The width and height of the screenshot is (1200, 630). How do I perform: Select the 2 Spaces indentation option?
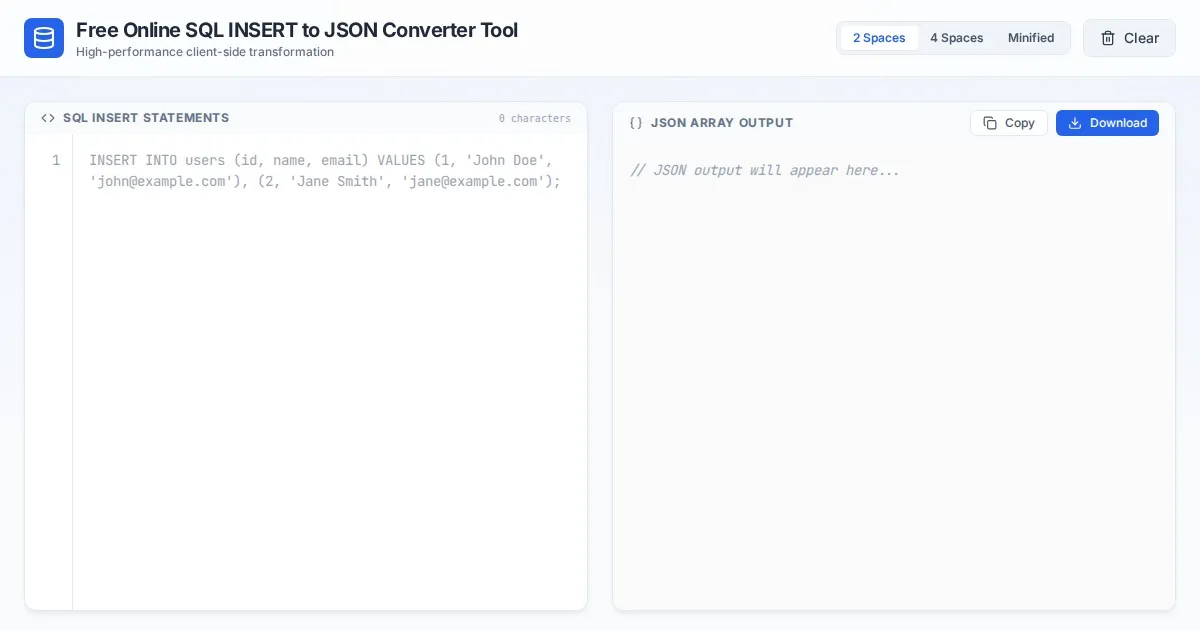[x=879, y=38]
